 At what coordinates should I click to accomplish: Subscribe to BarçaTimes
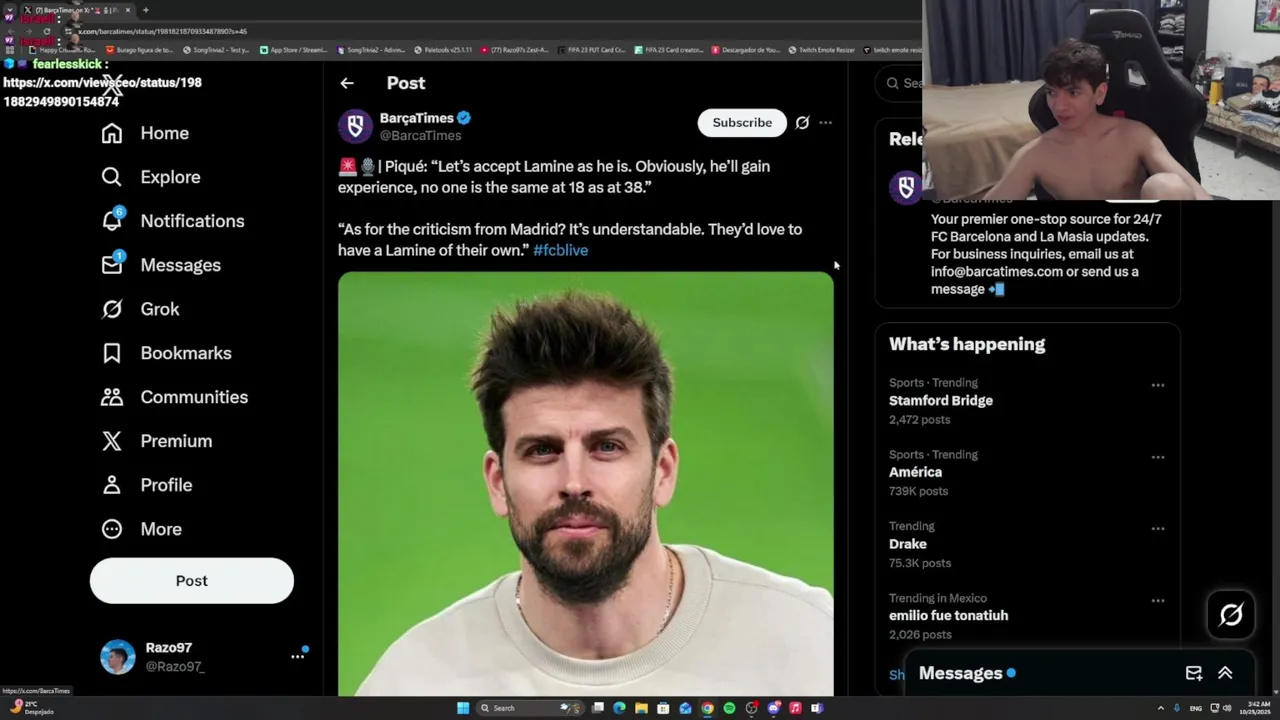(x=742, y=122)
